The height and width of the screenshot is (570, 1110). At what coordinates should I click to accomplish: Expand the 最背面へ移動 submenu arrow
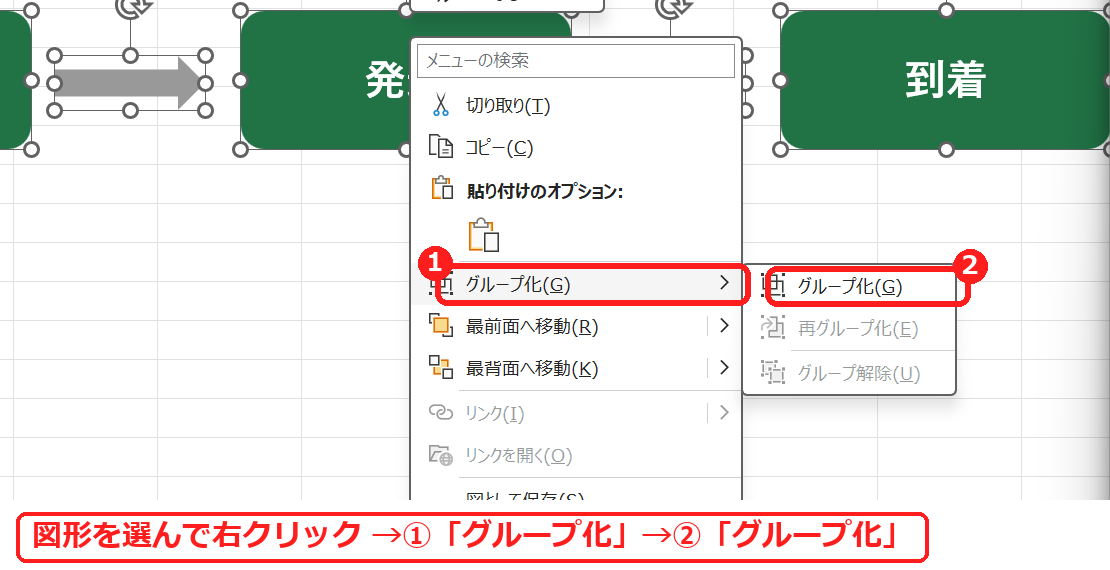pyautogui.click(x=723, y=367)
